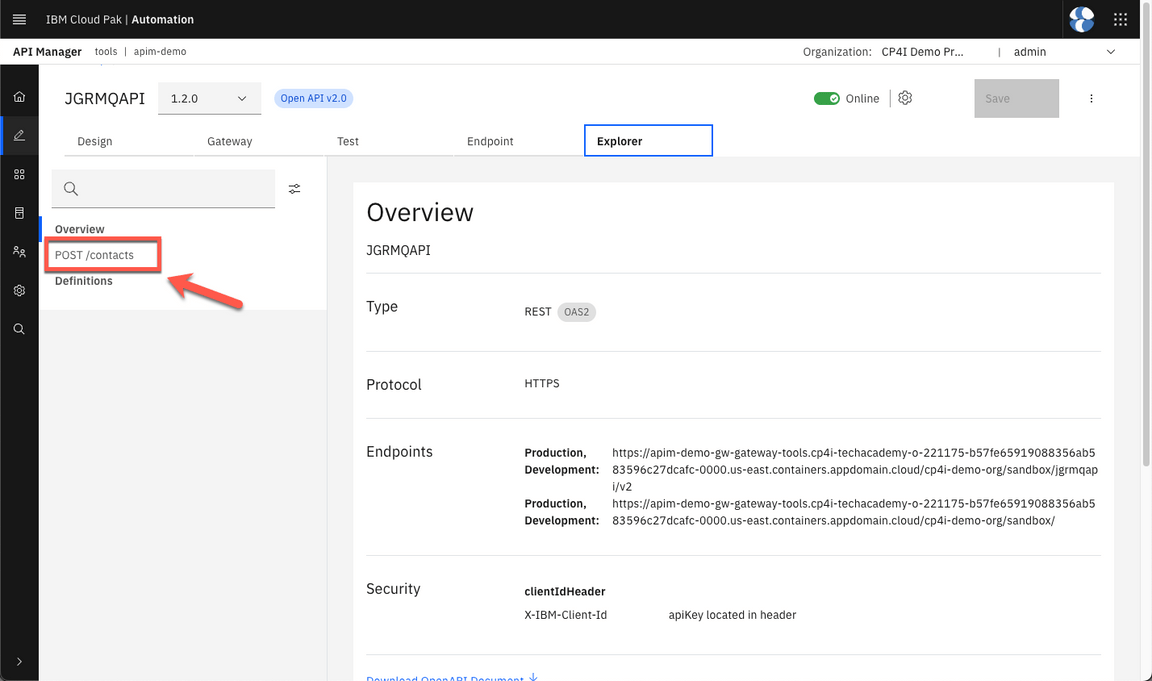Image resolution: width=1152 pixels, height=681 pixels.
Task: Expand the left sidebar with the chevron
Action: pos(19,661)
